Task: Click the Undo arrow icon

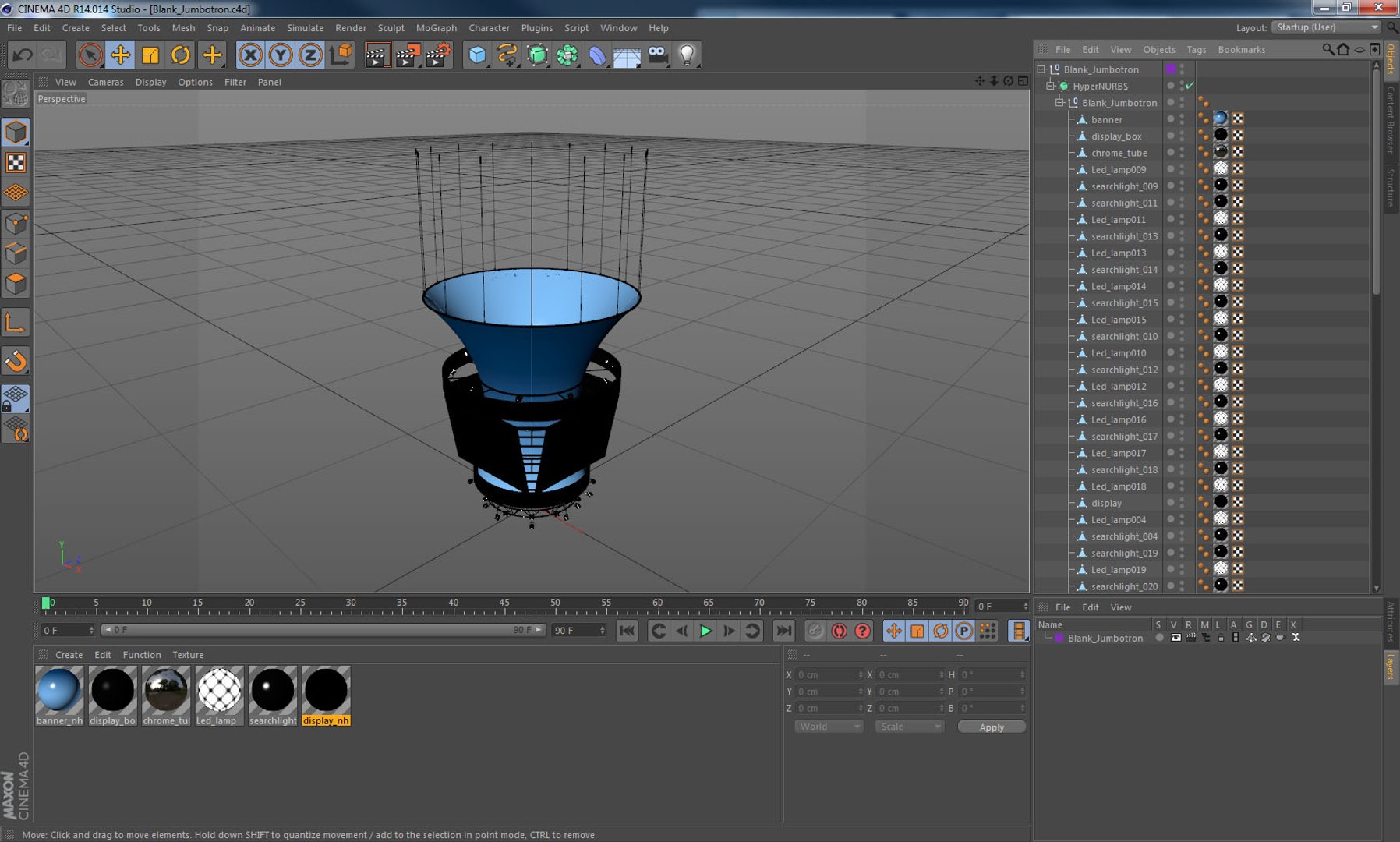Action: 23,55
